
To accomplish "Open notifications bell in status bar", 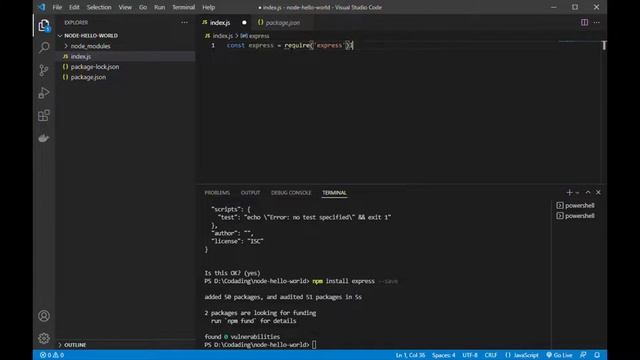I will [x=597, y=355].
